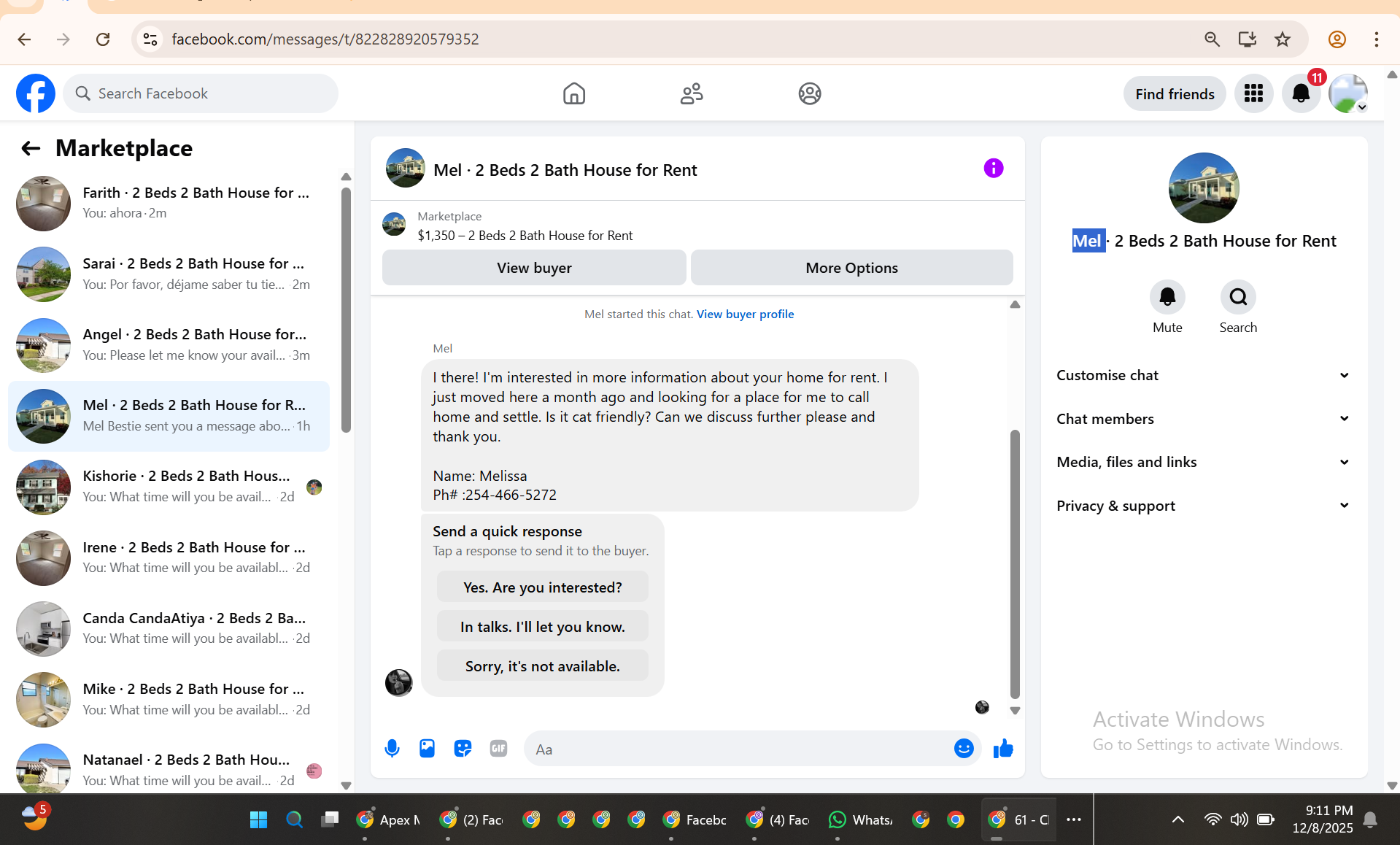
Task: Open notifications bell with 11 badge
Action: (1301, 93)
